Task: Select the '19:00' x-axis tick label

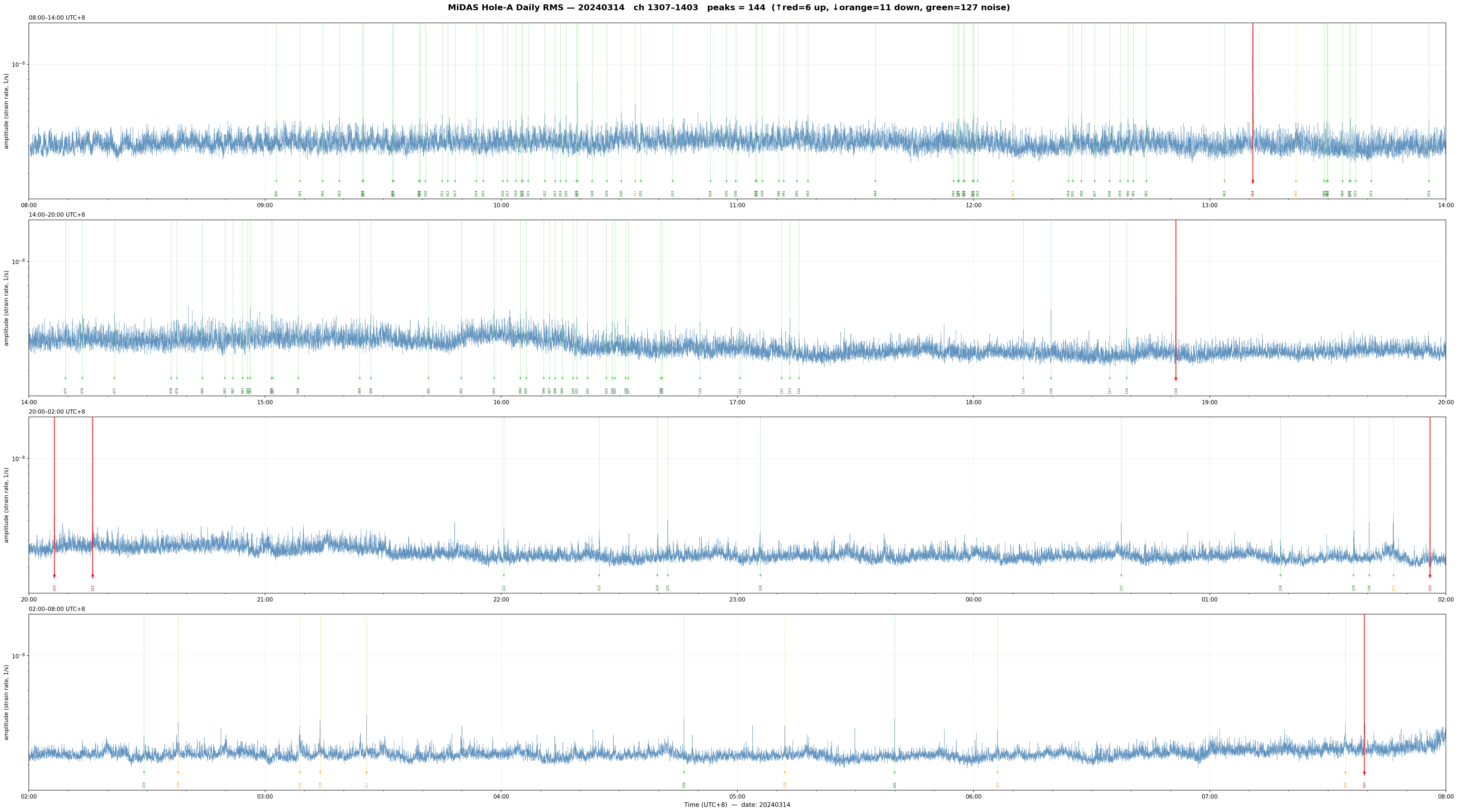Action: pos(1210,402)
